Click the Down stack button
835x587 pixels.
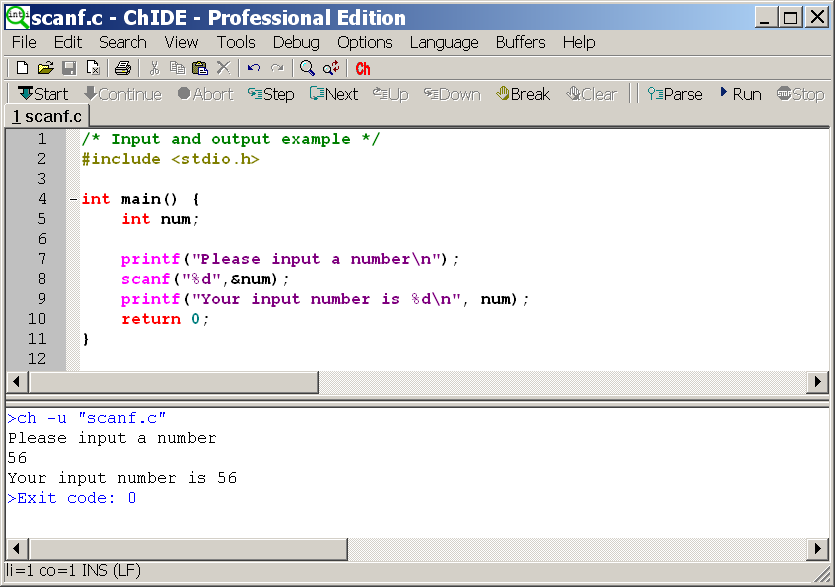tap(452, 94)
